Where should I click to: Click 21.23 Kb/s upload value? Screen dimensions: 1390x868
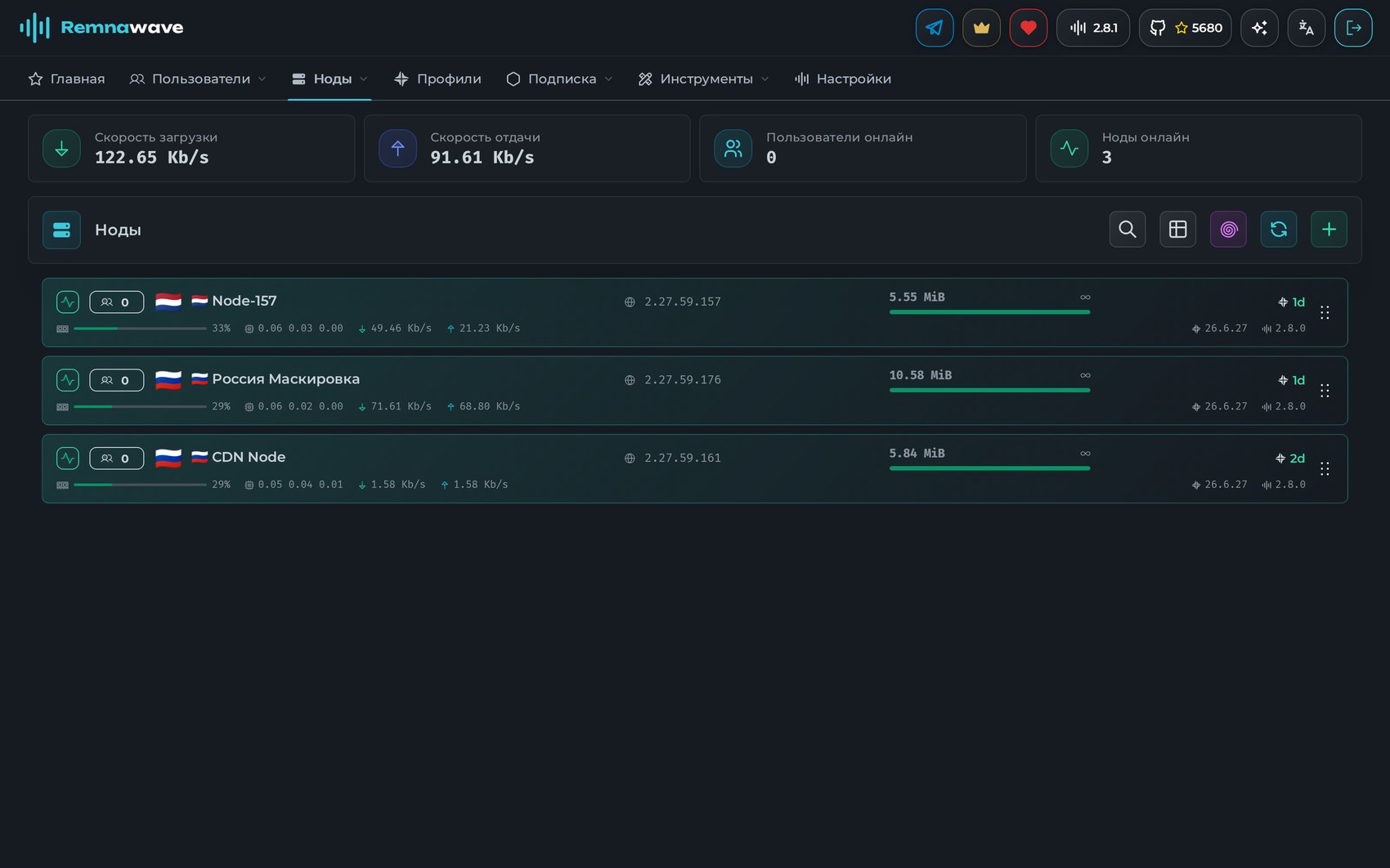pyautogui.click(x=490, y=329)
